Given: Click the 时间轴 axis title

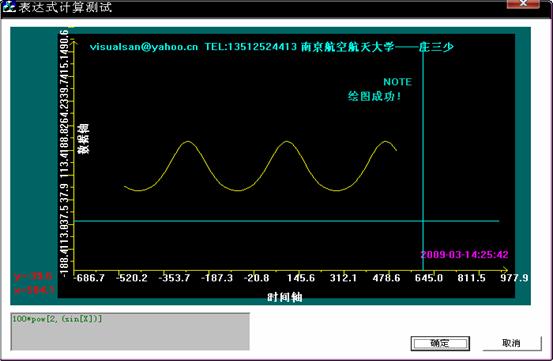Looking at the screenshot, I should tap(285, 297).
